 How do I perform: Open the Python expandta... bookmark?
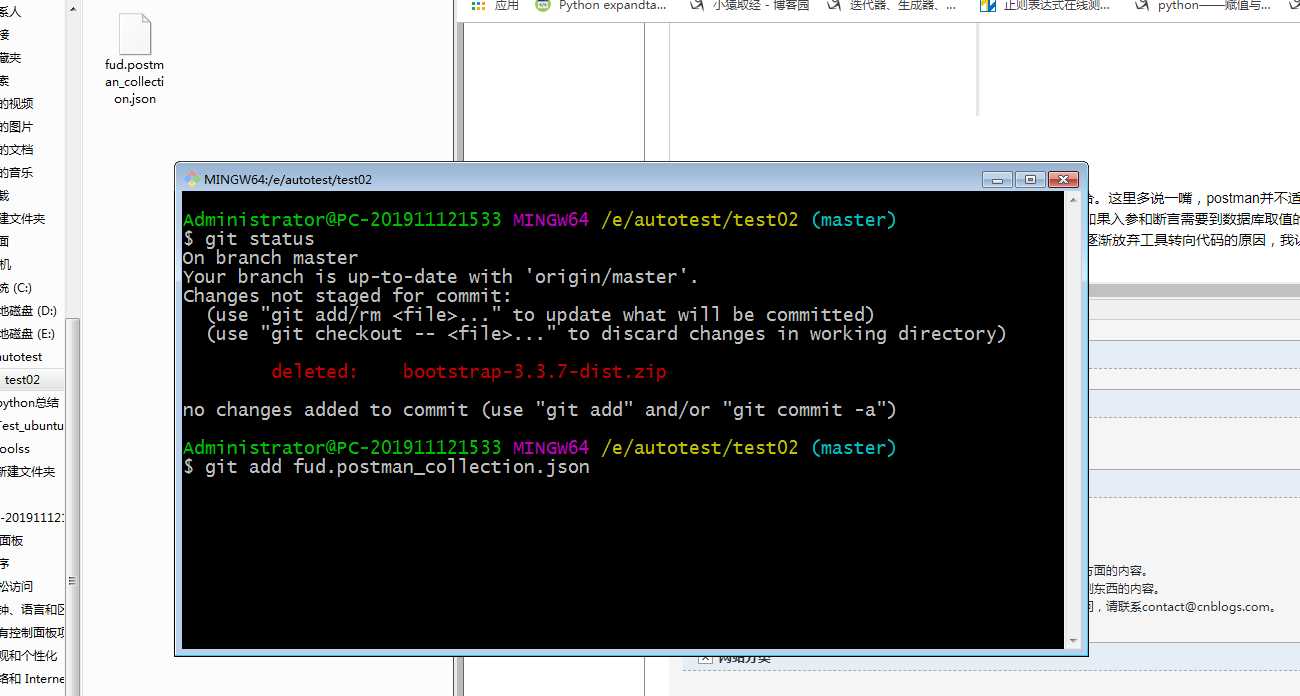pyautogui.click(x=600, y=6)
